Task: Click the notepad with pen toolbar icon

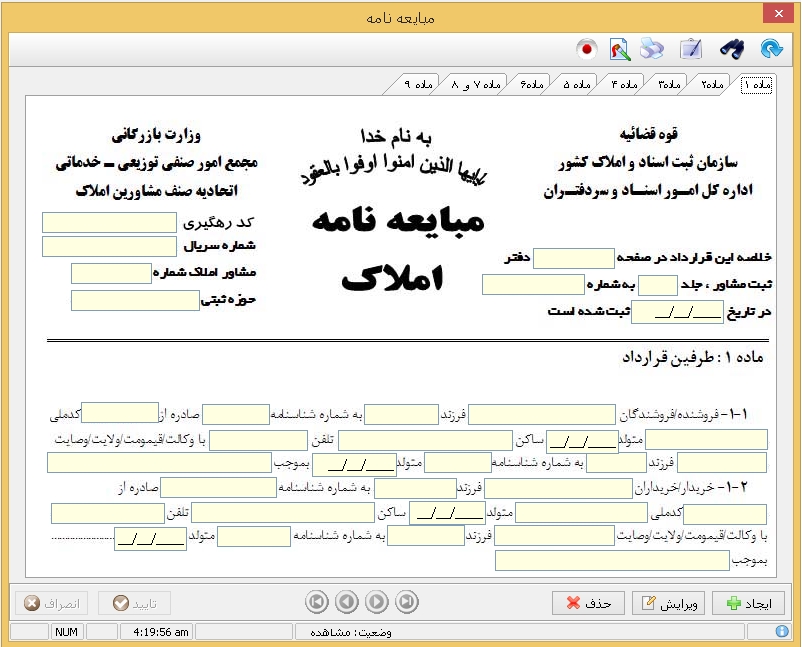Action: pyautogui.click(x=690, y=49)
